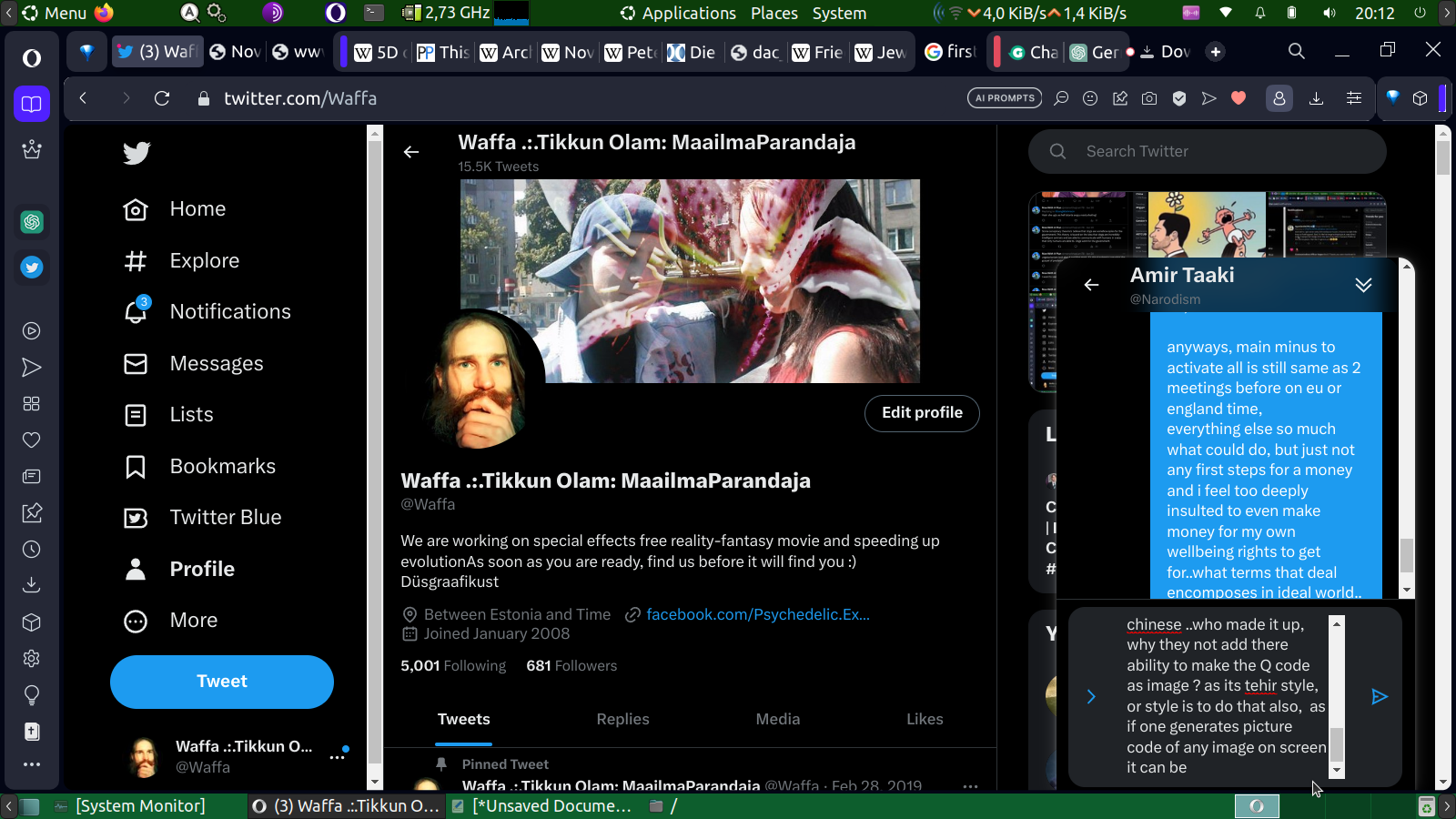Go back from Amir Taaki chat
Image resolution: width=1456 pixels, height=819 pixels.
click(x=1091, y=285)
